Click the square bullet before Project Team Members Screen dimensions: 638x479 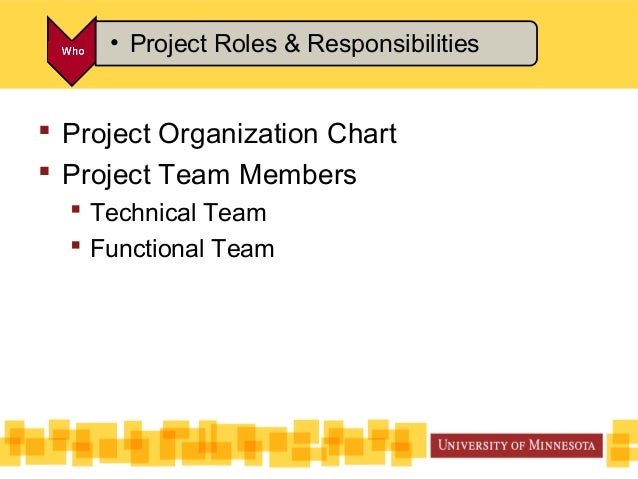pos(44,173)
